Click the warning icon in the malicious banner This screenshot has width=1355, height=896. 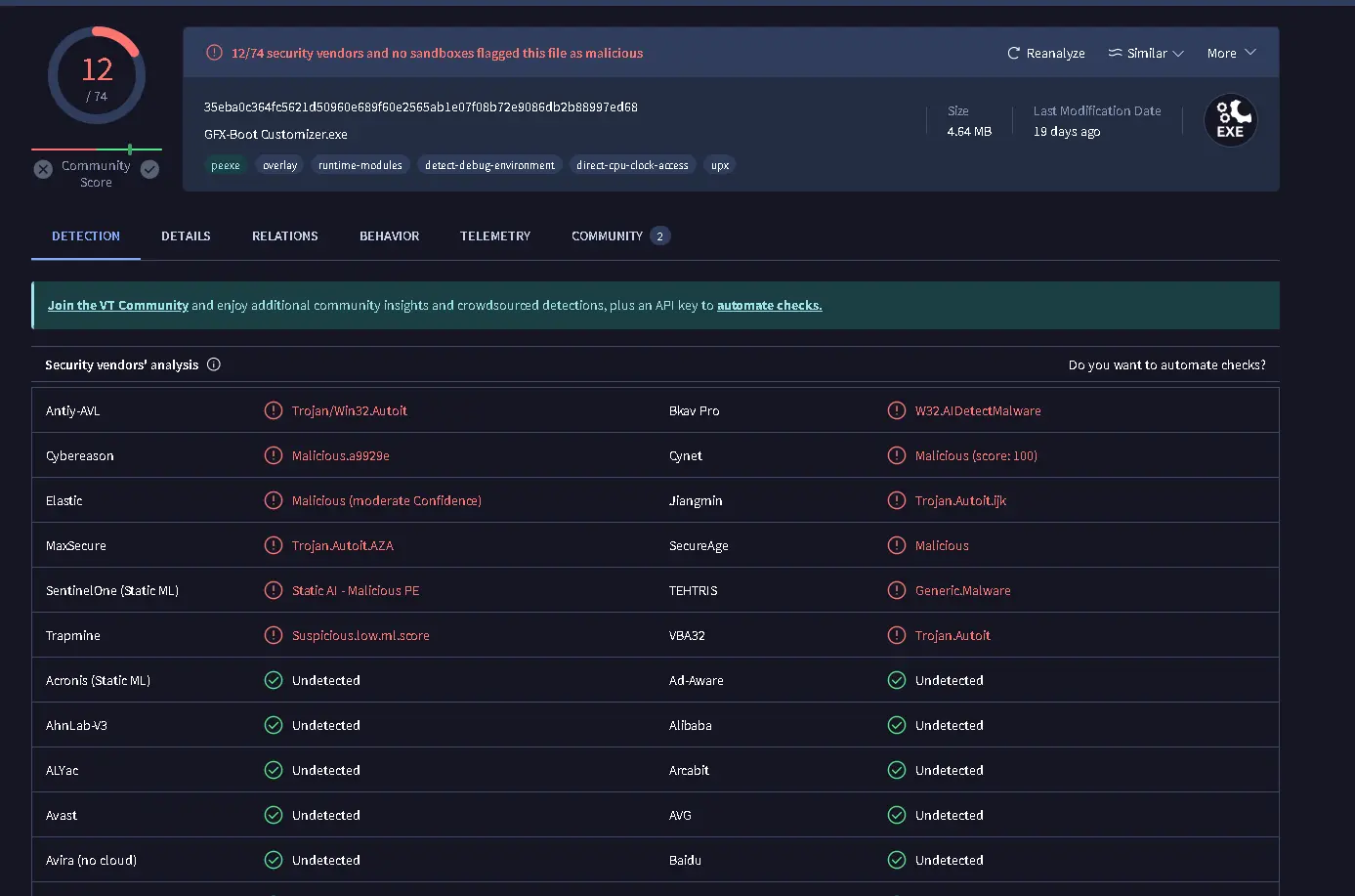click(214, 53)
